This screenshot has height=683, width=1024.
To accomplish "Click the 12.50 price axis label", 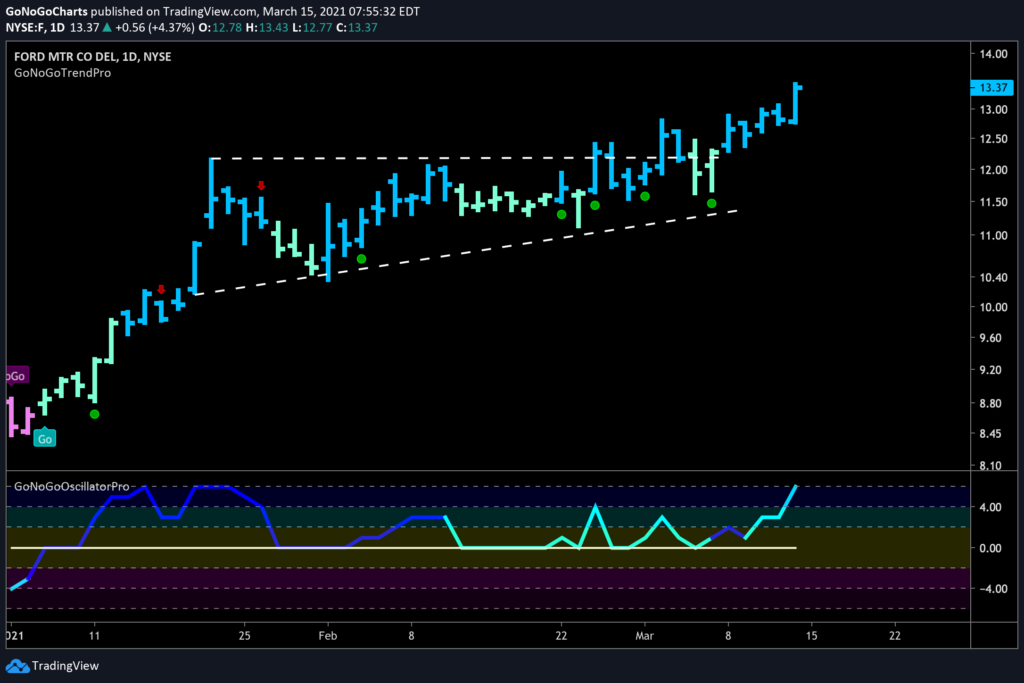I will [x=993, y=139].
